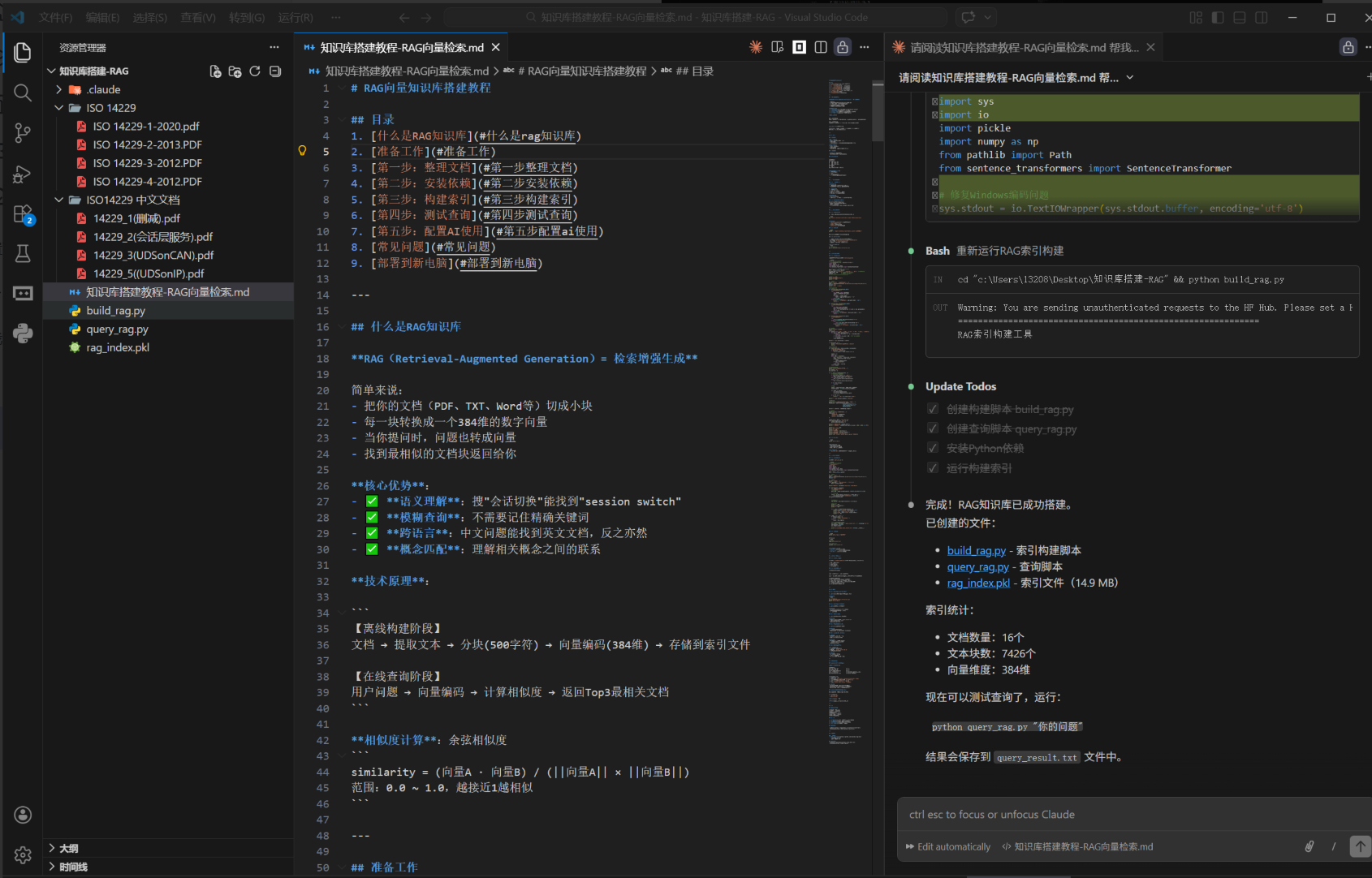The width and height of the screenshot is (1372, 878).
Task: Open the Search view in activity bar
Action: tap(23, 93)
